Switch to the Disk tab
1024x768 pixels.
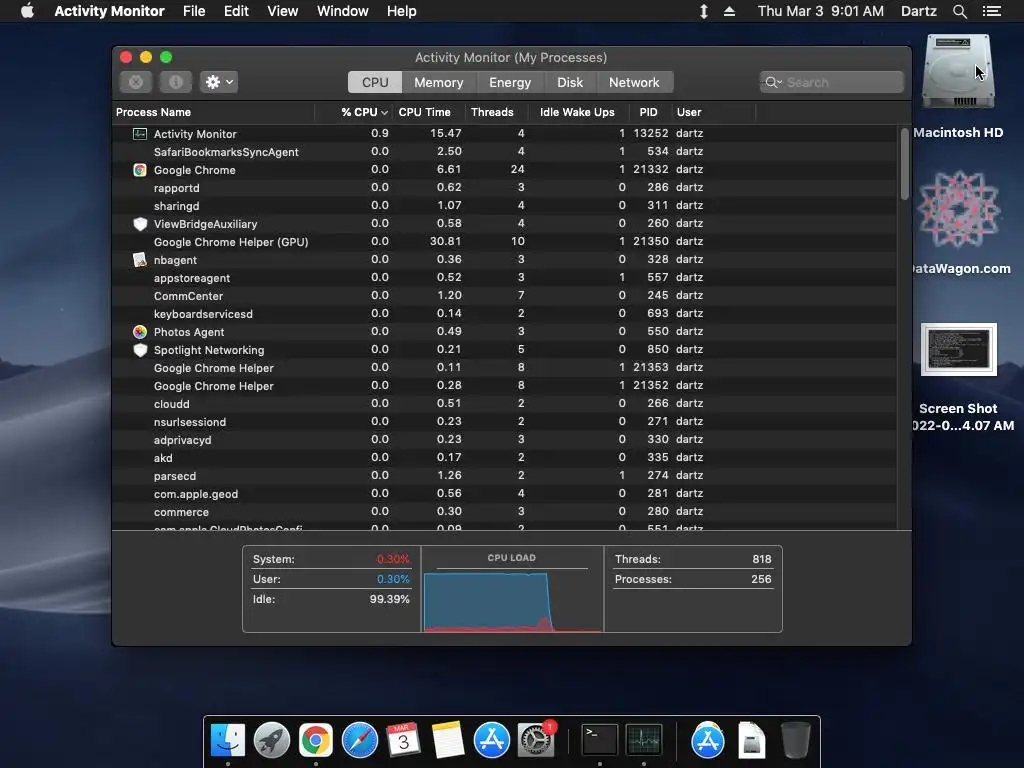point(569,82)
